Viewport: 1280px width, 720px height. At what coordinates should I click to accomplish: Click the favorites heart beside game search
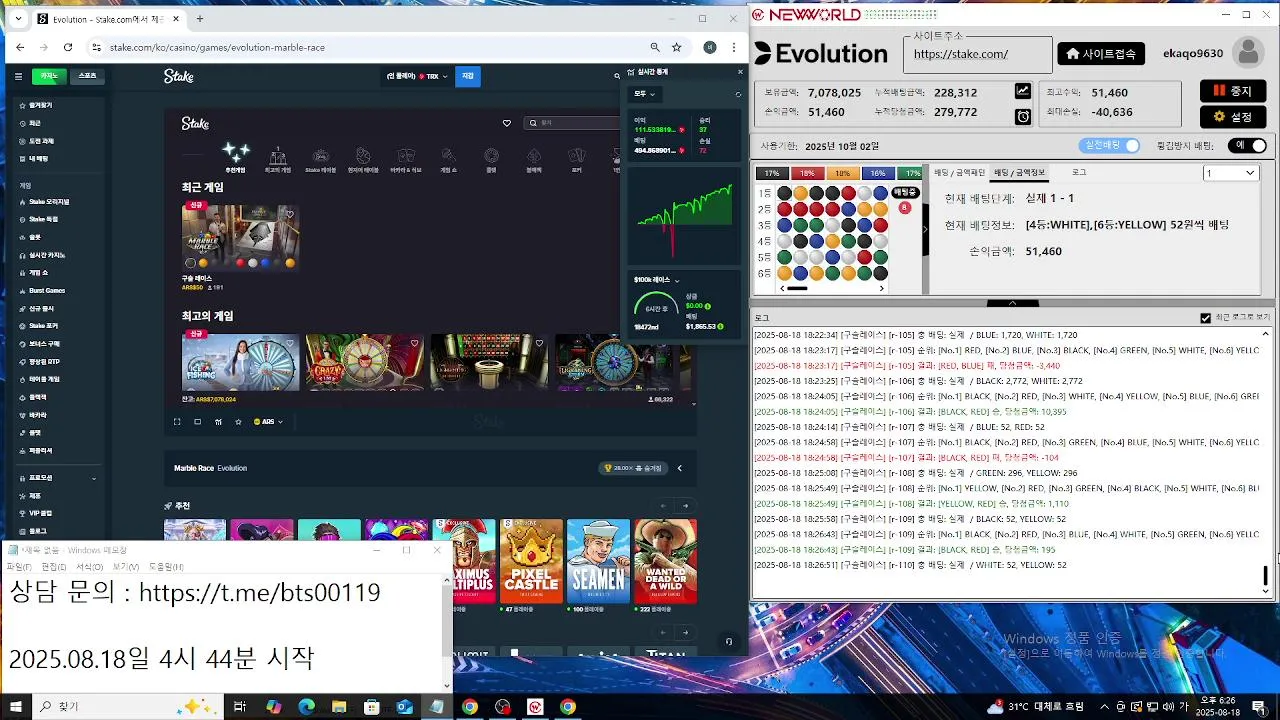[507, 123]
